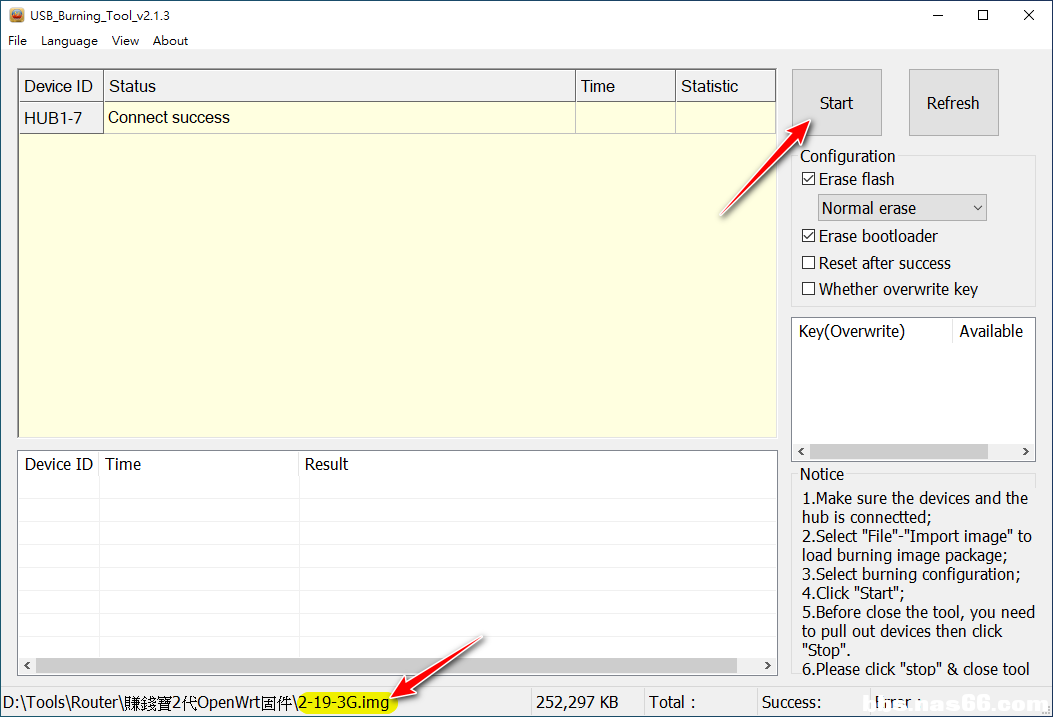Uncheck the Erase bootloader option
The width and height of the screenshot is (1053, 717).
[x=809, y=237]
